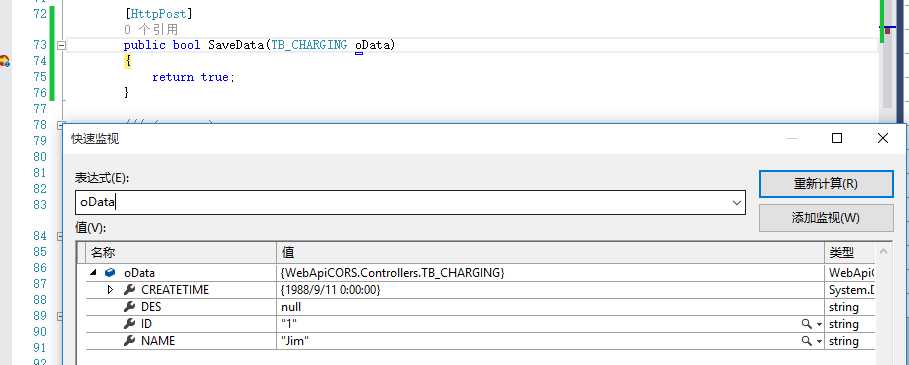Open the visualizer magnifier for NAME value
Image resolution: width=909 pixels, height=365 pixels.
click(806, 341)
